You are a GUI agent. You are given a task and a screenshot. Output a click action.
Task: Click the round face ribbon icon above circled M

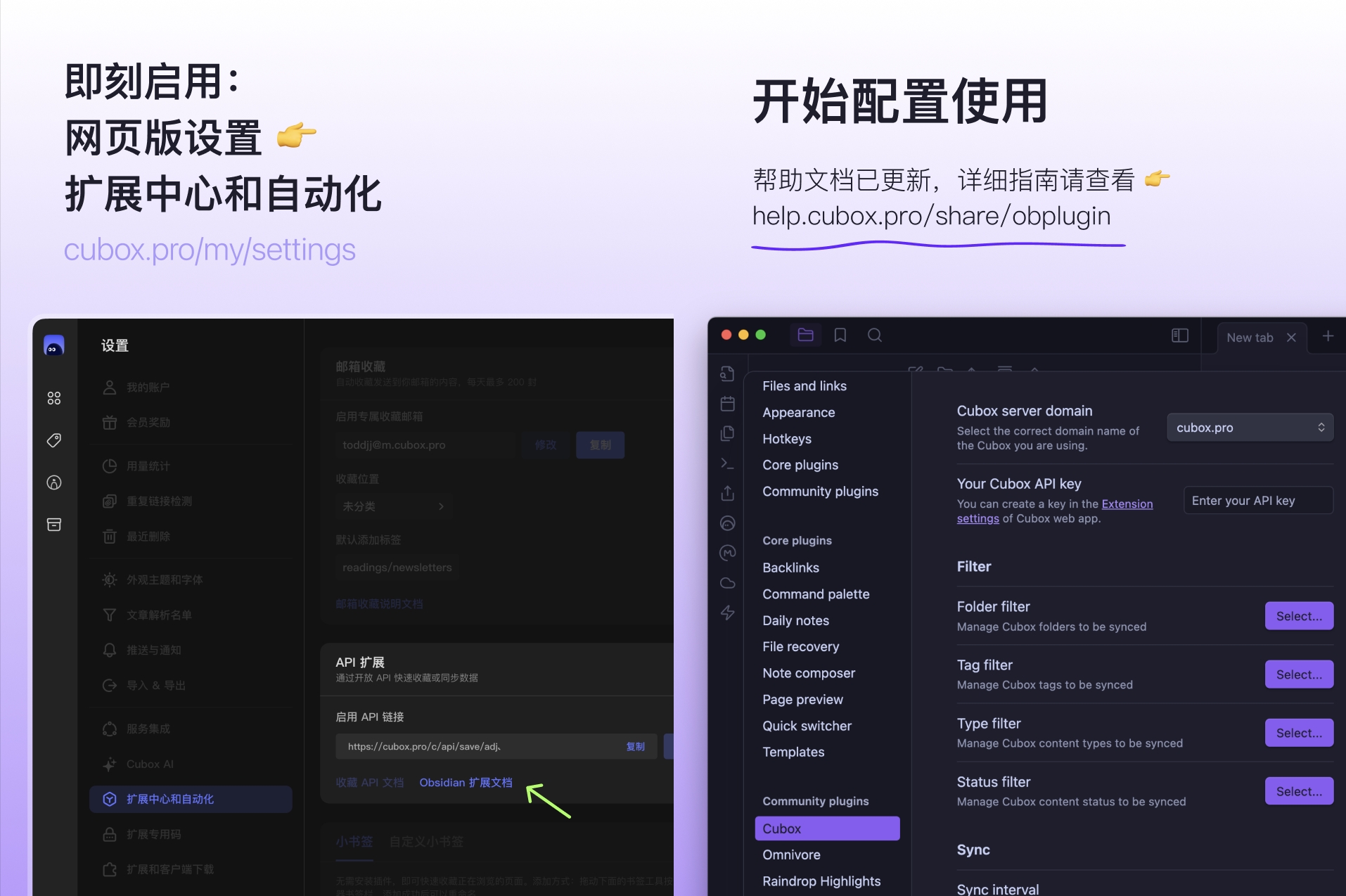(x=728, y=523)
